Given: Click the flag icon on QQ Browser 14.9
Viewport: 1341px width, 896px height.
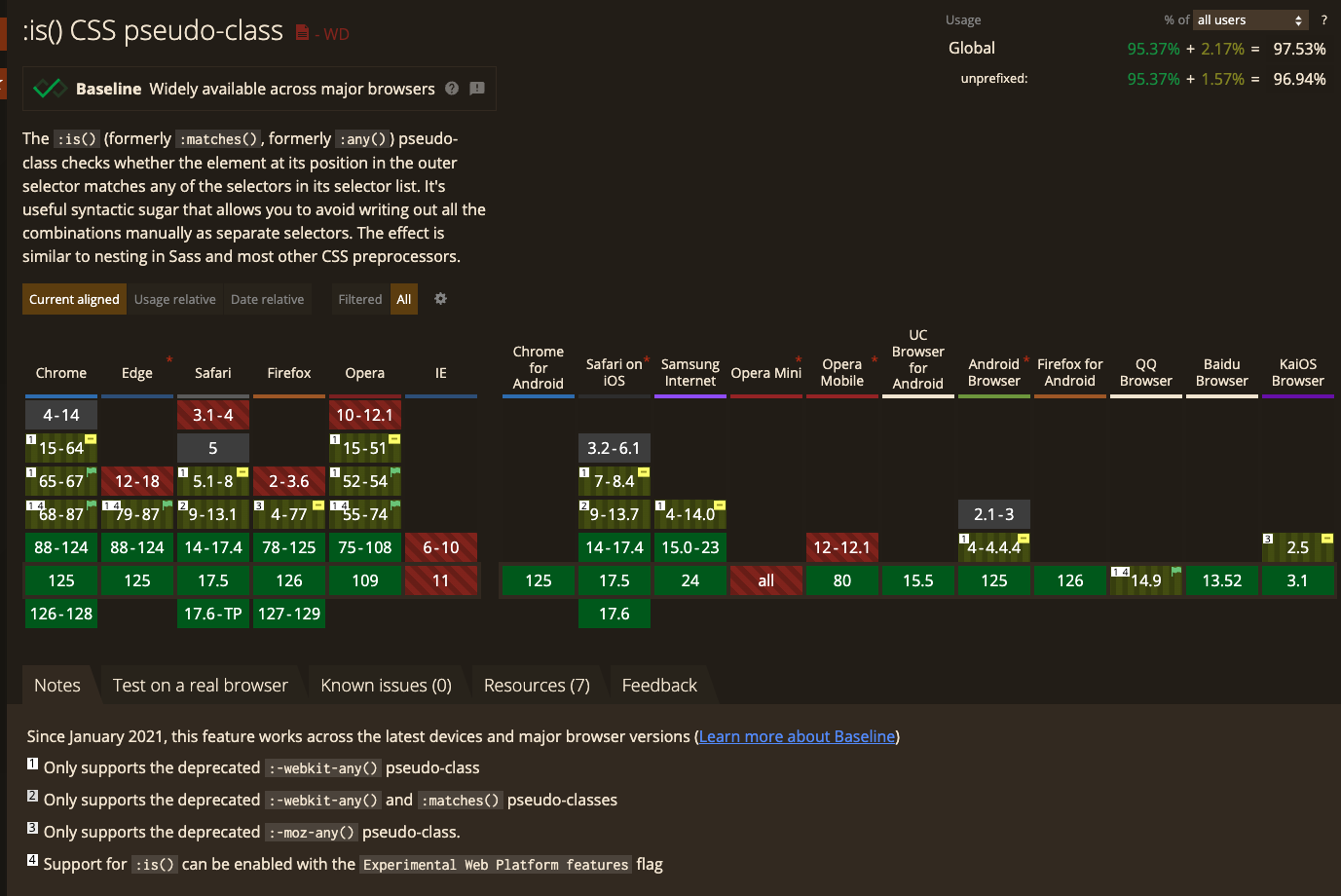Looking at the screenshot, I should 1176,572.
